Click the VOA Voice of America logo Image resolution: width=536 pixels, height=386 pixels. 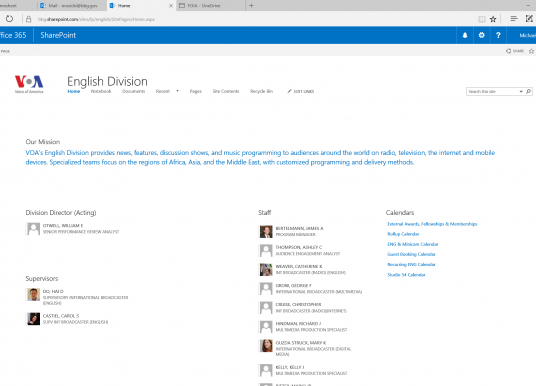click(29, 84)
